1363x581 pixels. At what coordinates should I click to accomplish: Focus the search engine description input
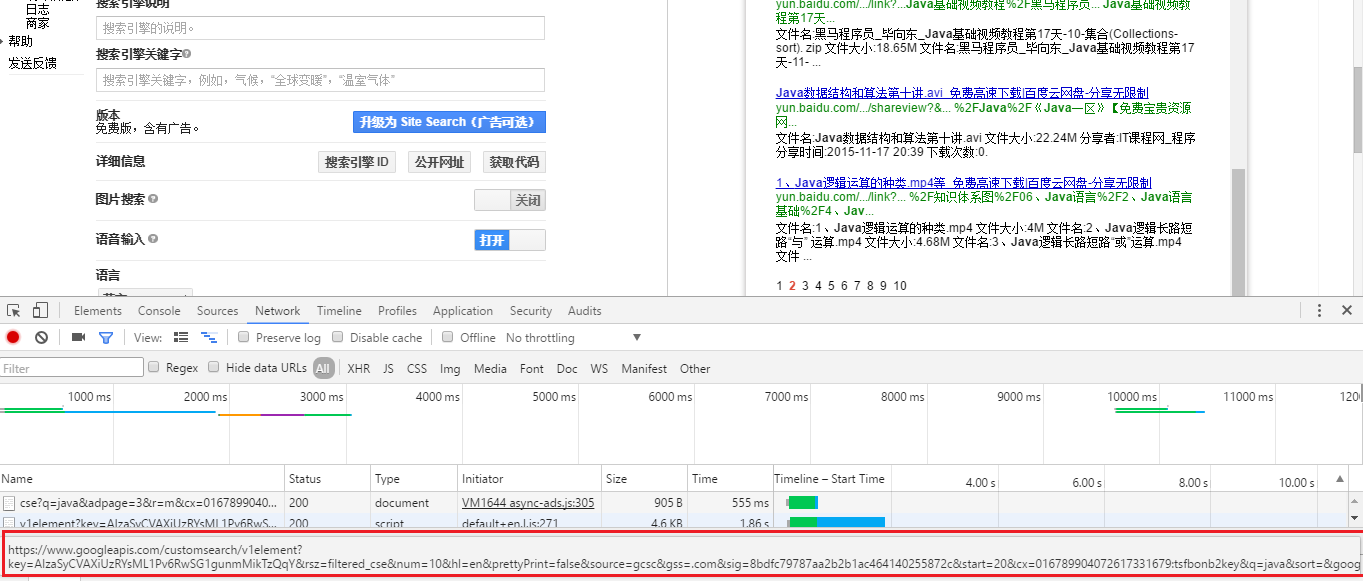point(320,28)
